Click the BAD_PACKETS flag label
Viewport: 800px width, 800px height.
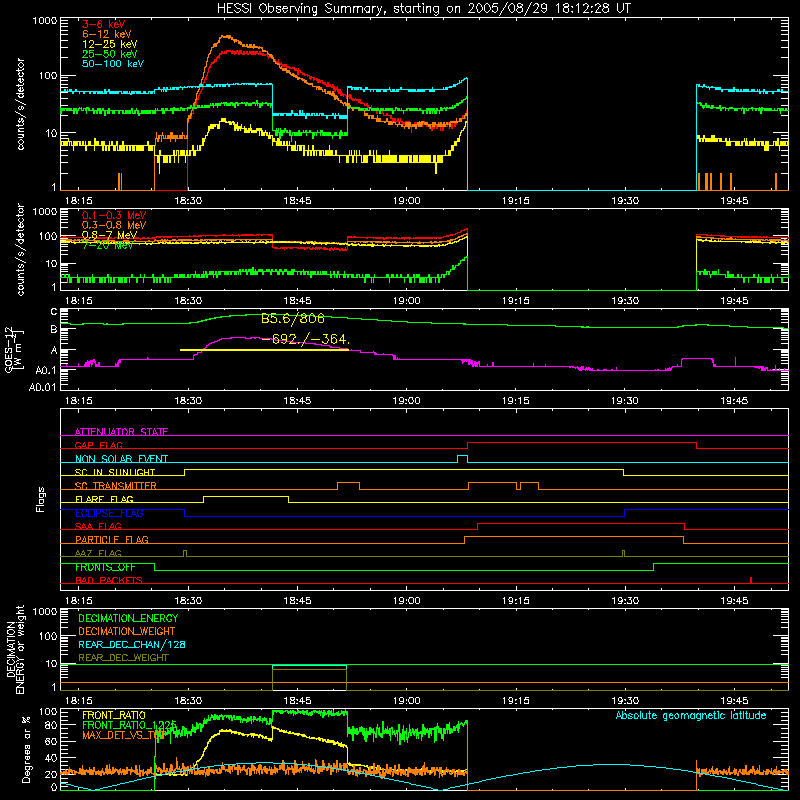click(109, 580)
